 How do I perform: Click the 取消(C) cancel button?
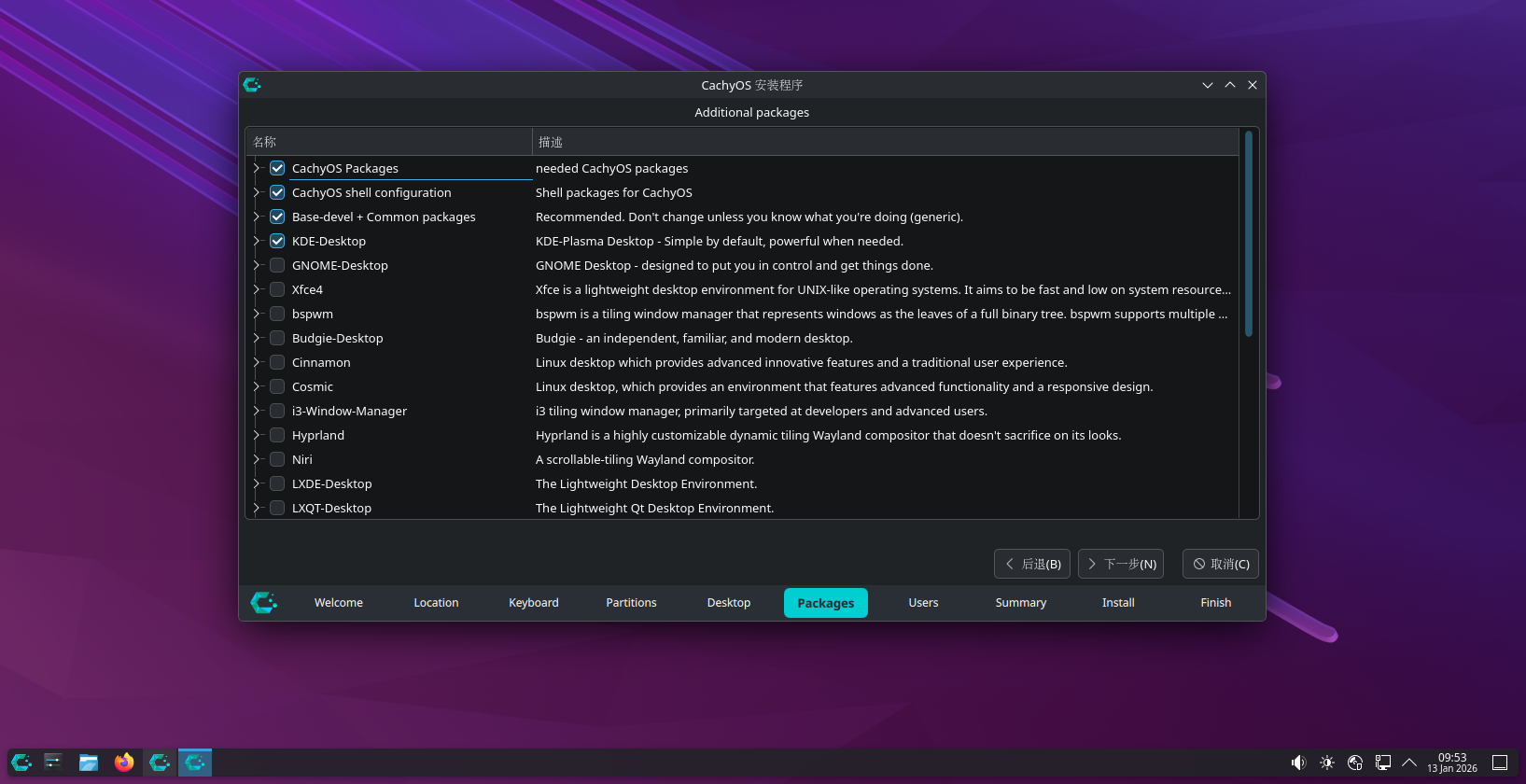(1221, 564)
